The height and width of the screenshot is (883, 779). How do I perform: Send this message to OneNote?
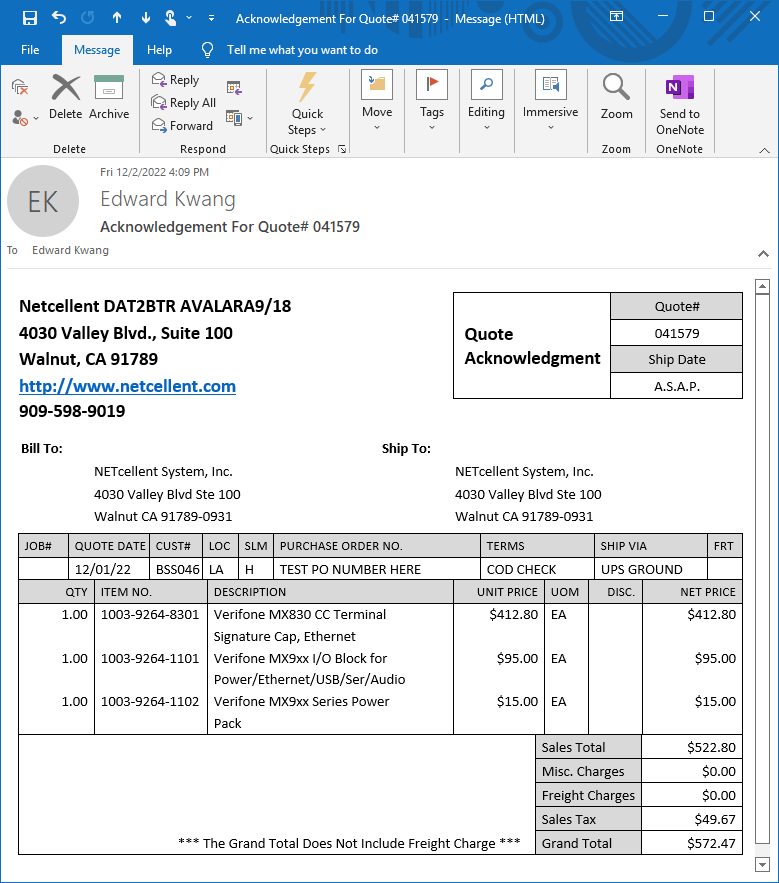coord(680,105)
